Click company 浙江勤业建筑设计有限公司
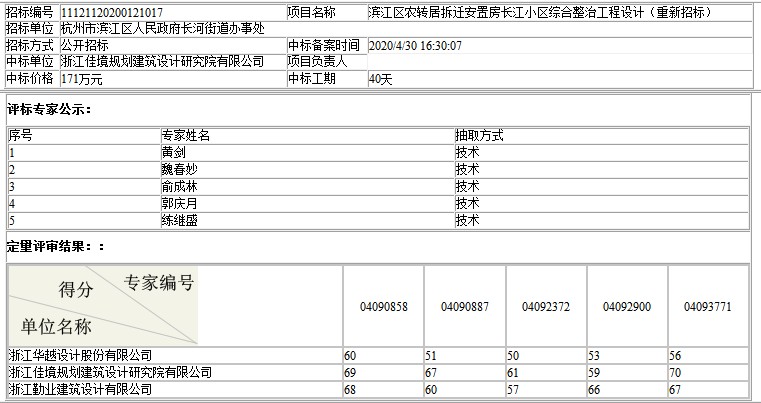Viewport: 761px width, 403px height. [x=80, y=389]
